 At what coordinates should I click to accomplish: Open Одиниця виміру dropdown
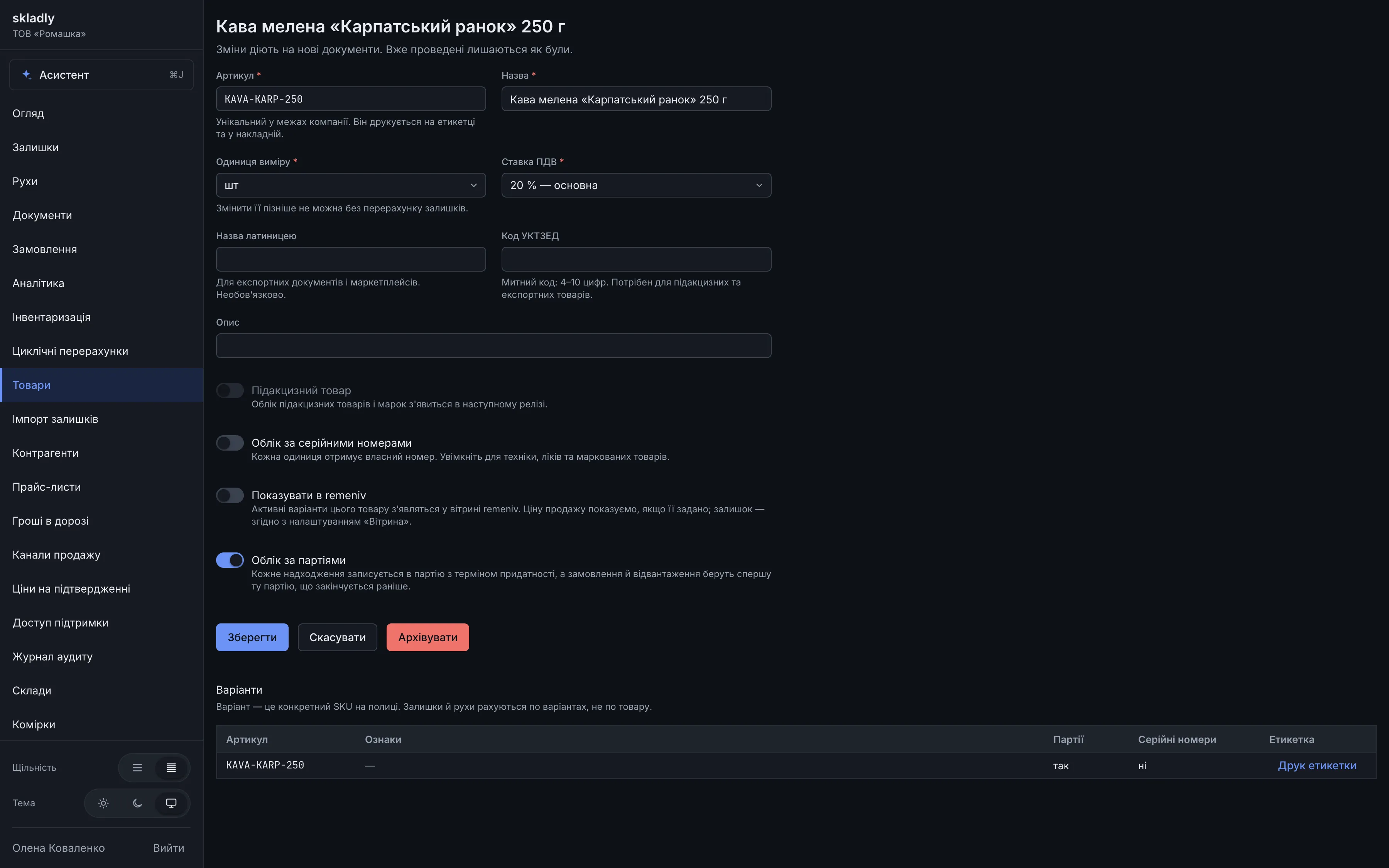pyautogui.click(x=351, y=186)
